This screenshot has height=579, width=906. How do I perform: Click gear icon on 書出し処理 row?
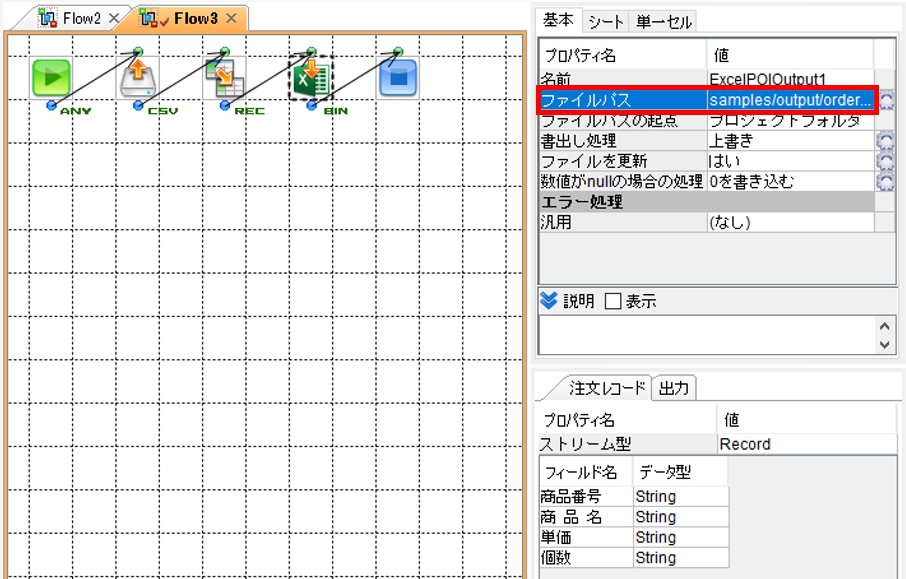885,140
